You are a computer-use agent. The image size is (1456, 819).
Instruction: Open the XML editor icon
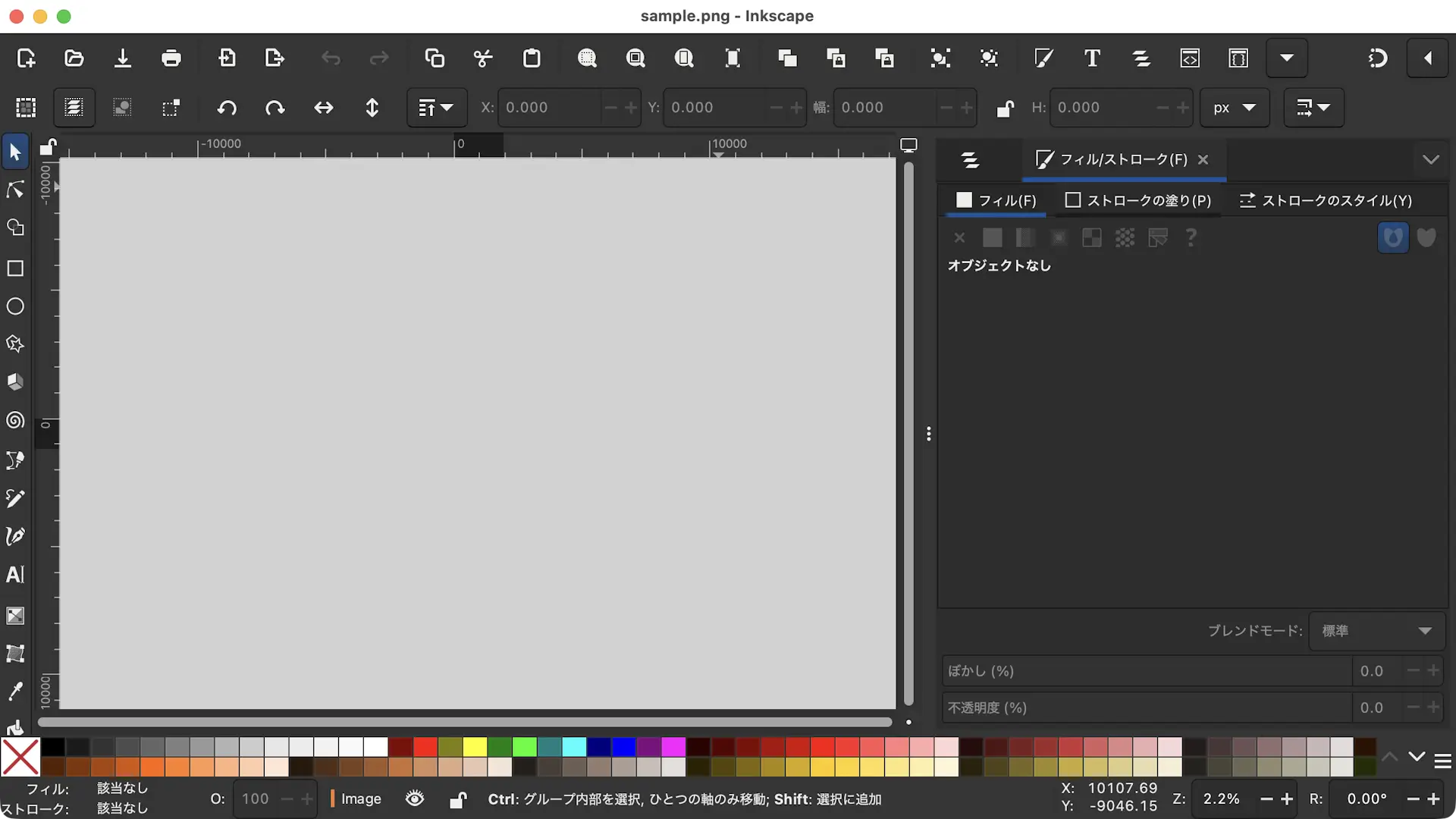[1190, 58]
